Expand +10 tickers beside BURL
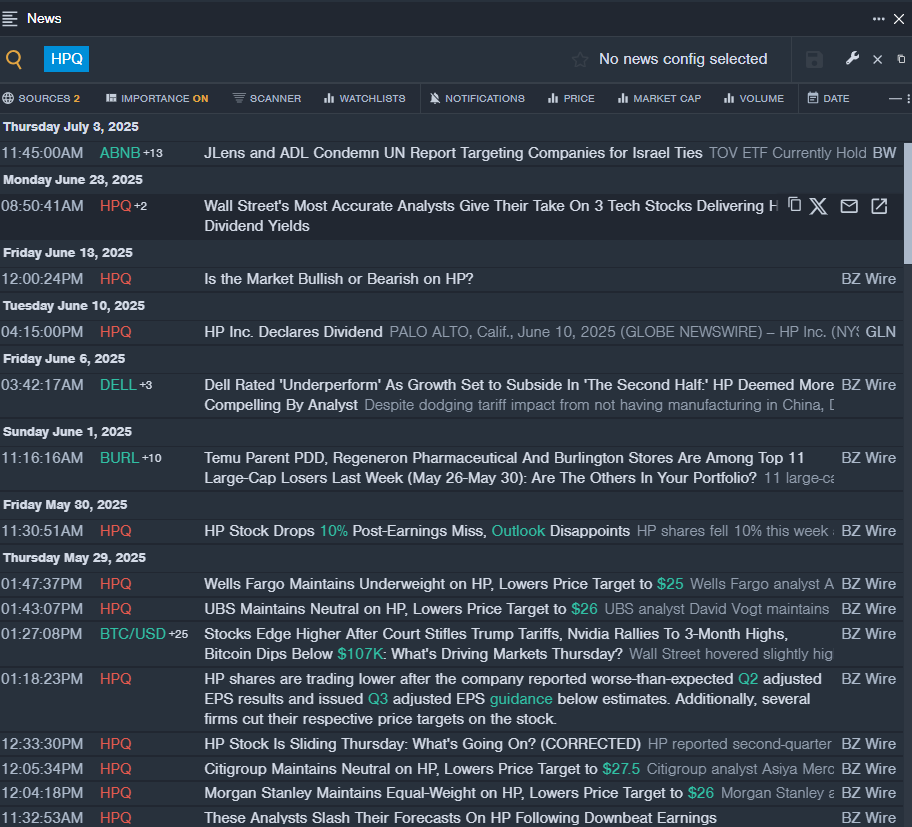 pyautogui.click(x=152, y=458)
